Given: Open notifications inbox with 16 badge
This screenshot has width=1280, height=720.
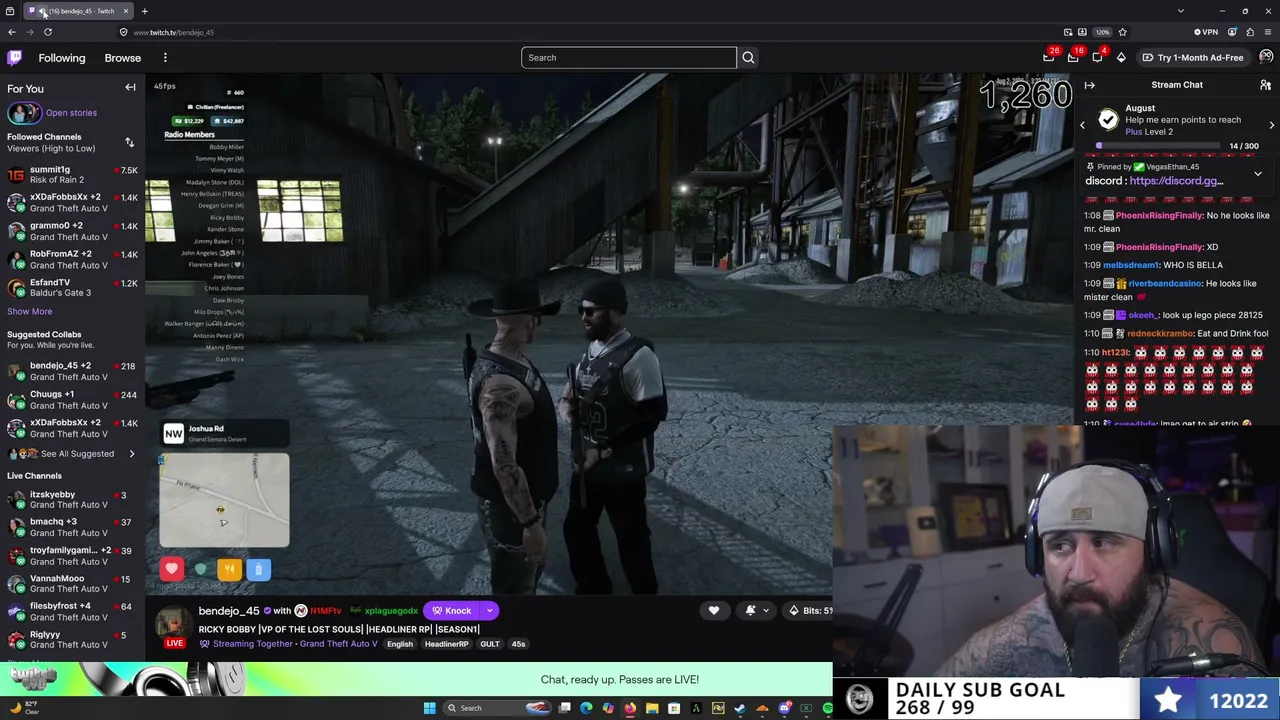Looking at the screenshot, I should [1073, 58].
